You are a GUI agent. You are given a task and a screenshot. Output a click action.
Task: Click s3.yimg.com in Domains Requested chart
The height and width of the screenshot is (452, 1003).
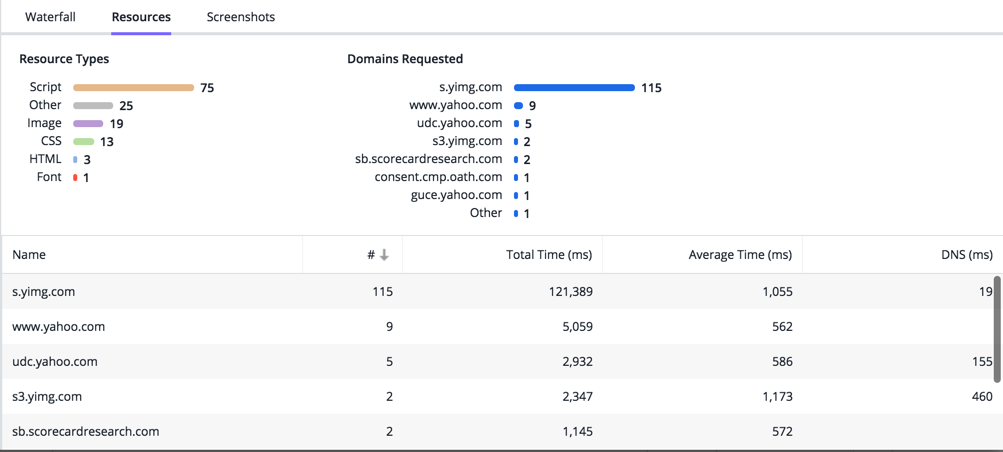coord(468,141)
